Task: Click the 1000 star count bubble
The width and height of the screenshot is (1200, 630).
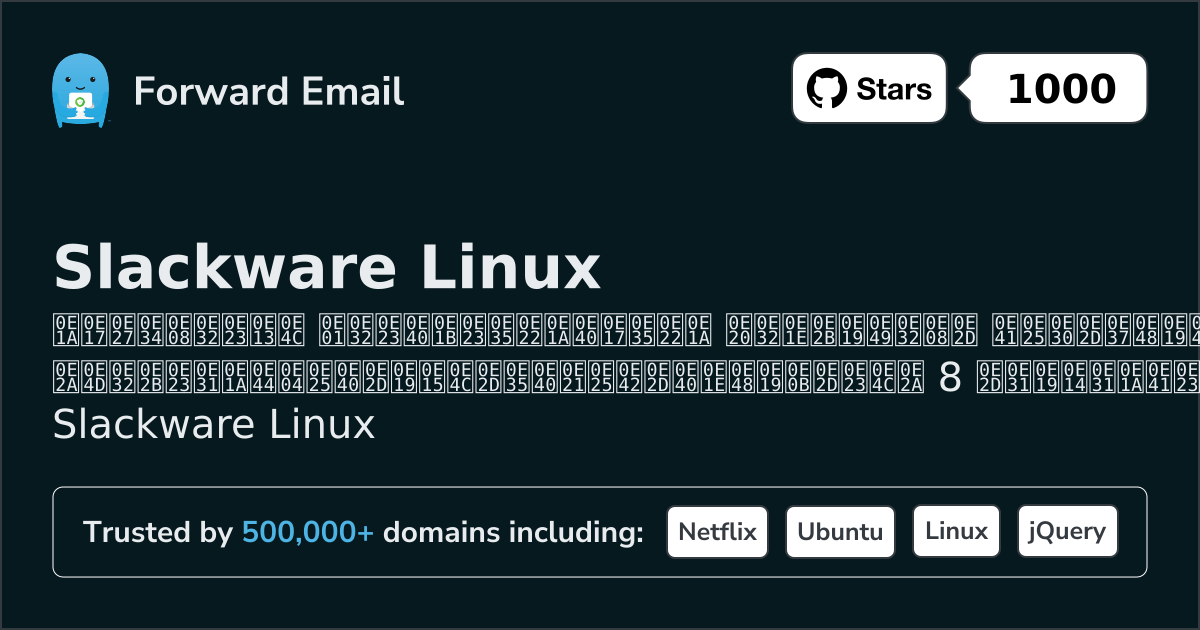Action: coord(1057,88)
